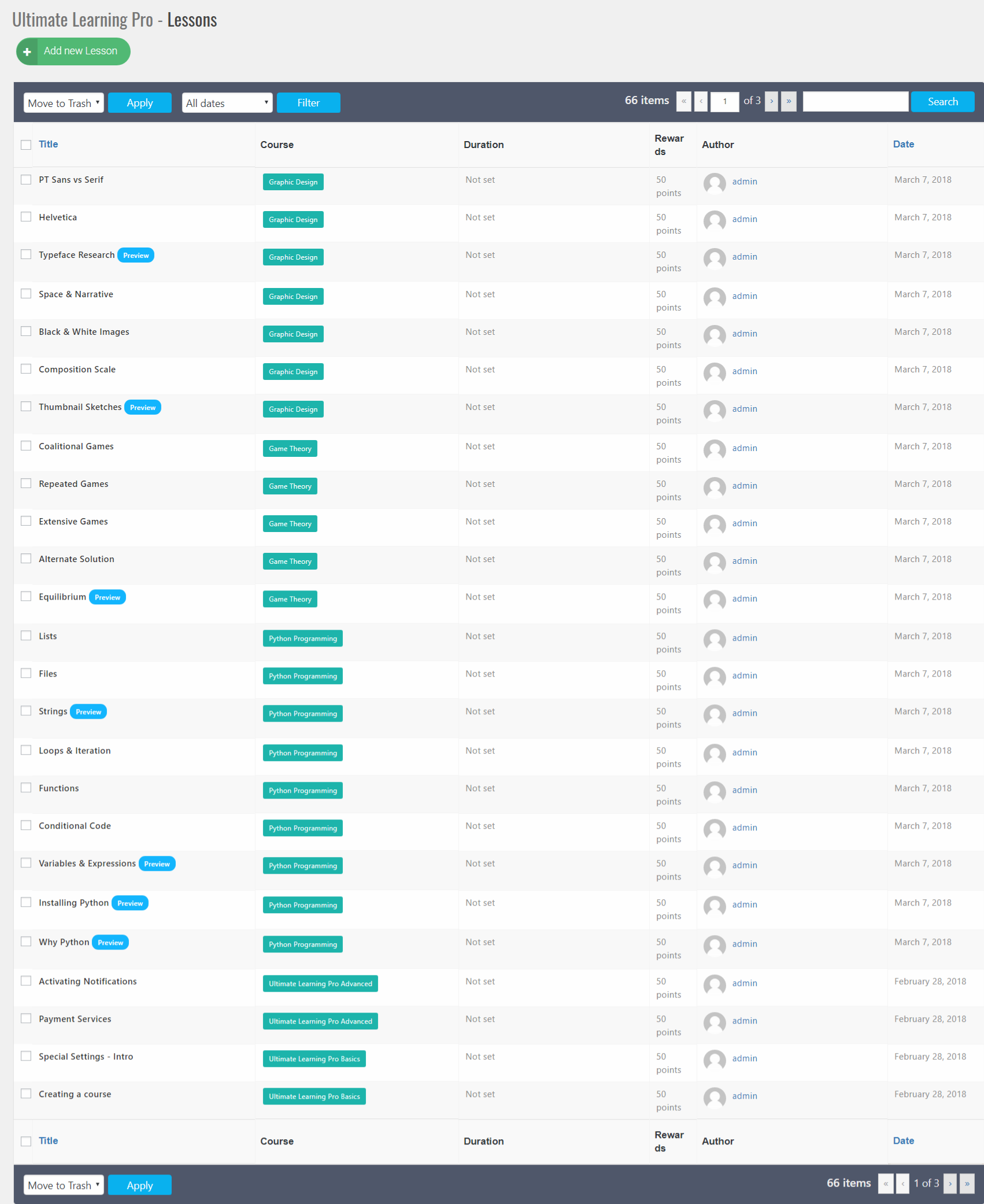Sort by Date in table footer

click(904, 1141)
